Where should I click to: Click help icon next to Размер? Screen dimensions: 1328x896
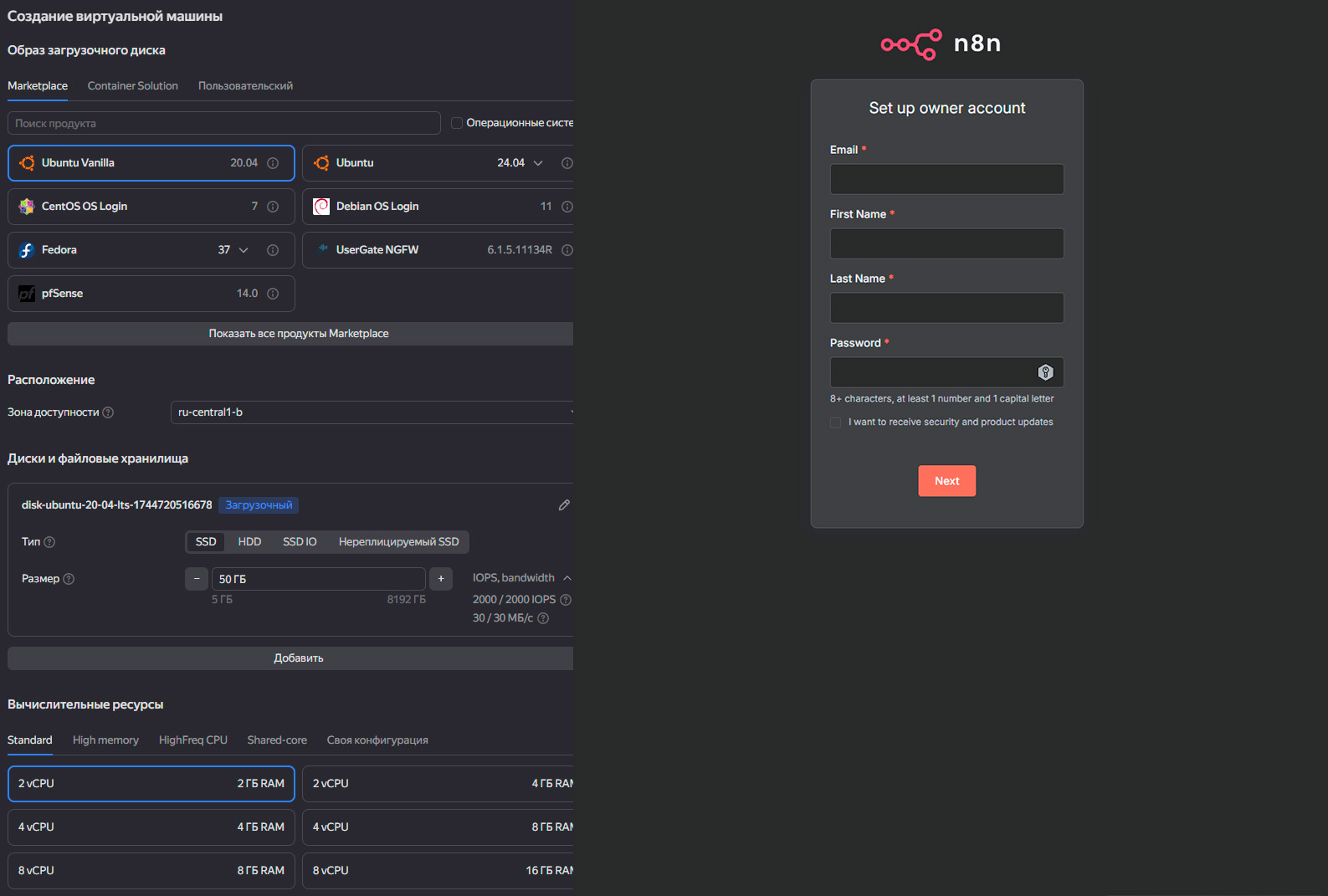69,579
